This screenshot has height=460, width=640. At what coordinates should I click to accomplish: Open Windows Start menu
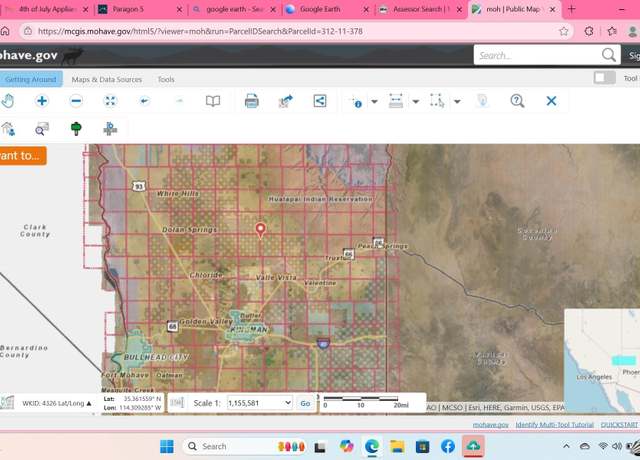point(167,446)
